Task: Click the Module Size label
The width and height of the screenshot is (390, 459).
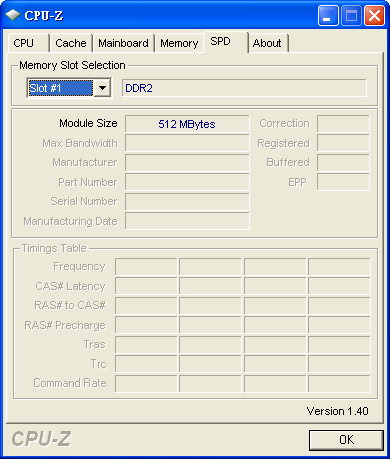Action: pyautogui.click(x=88, y=123)
